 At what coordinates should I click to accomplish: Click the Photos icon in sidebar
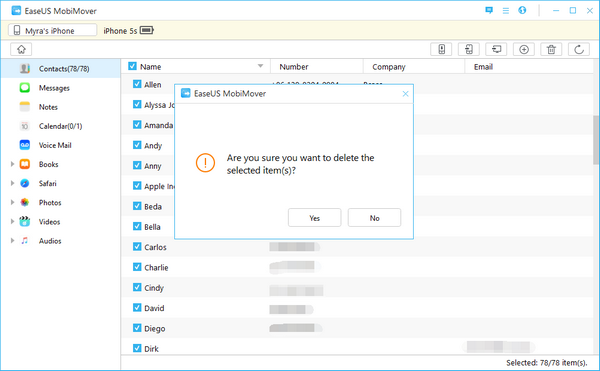25,202
